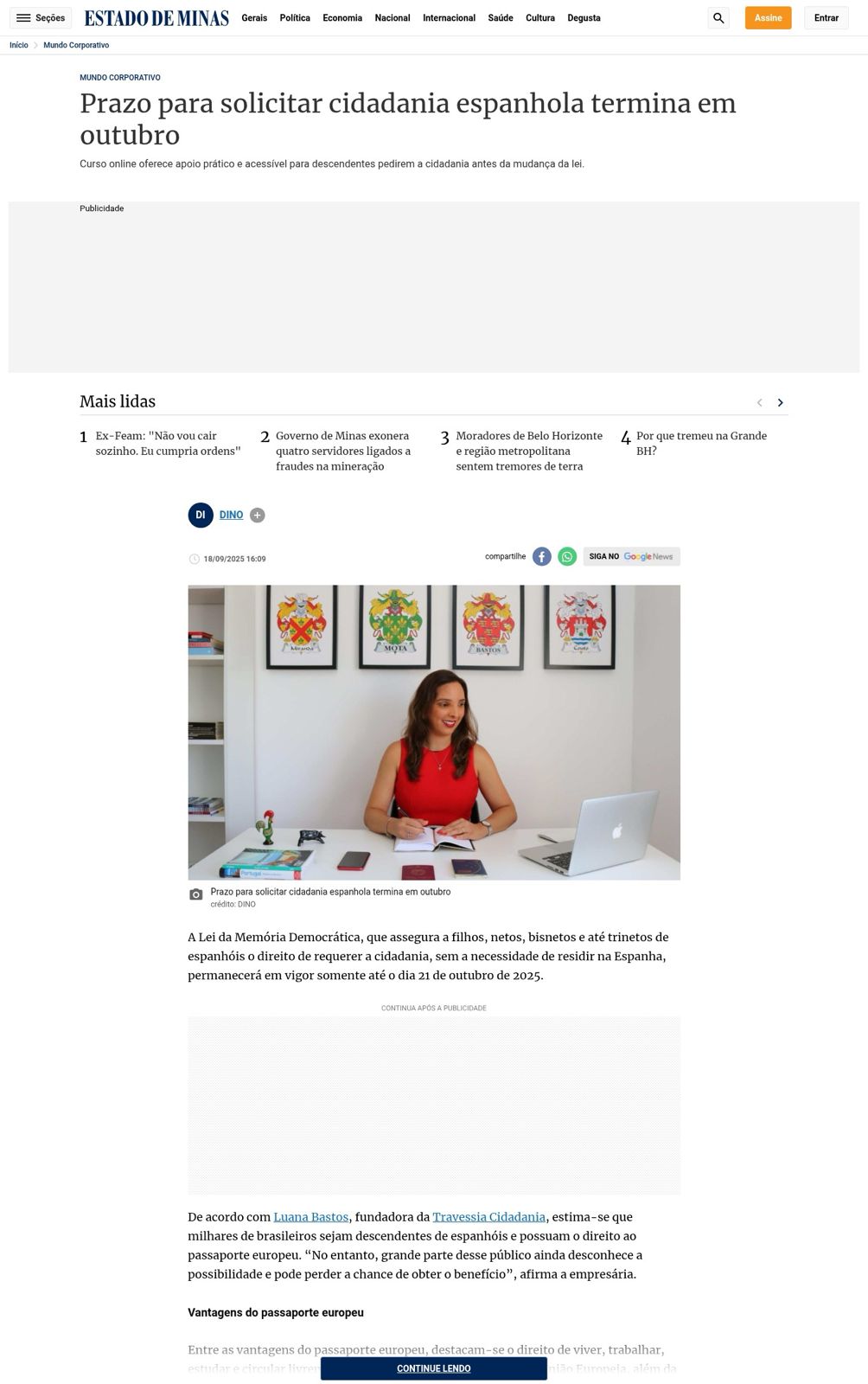Open the article's main photo
The height and width of the screenshot is (1384, 868).
coord(434,733)
